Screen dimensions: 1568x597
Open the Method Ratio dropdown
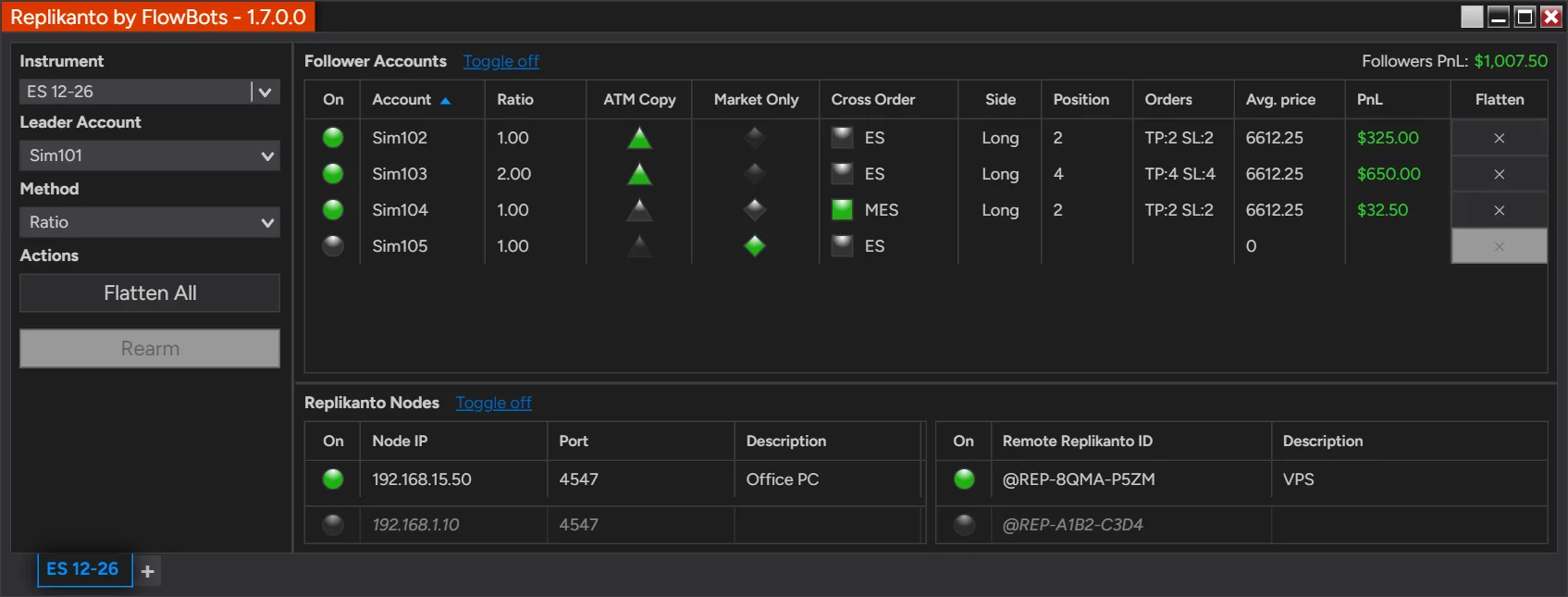pos(150,222)
